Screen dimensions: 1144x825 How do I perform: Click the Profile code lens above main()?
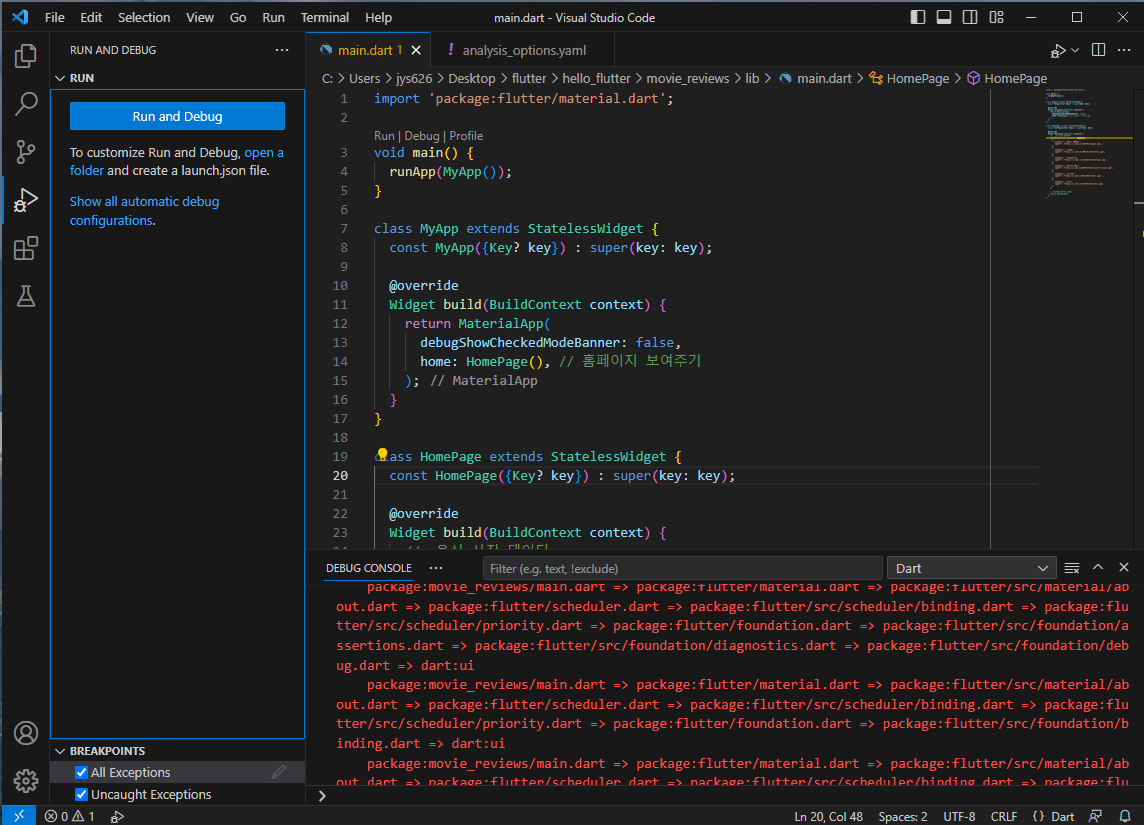click(466, 136)
